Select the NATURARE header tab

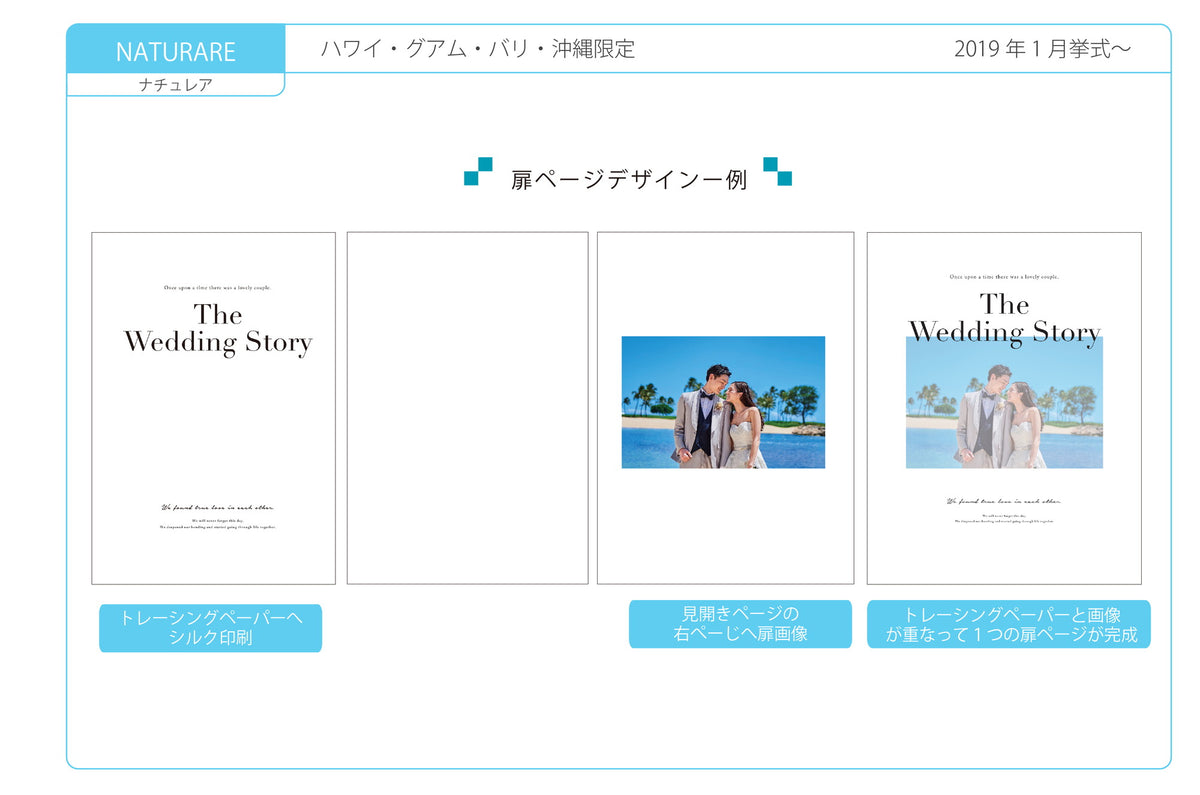tap(176, 51)
